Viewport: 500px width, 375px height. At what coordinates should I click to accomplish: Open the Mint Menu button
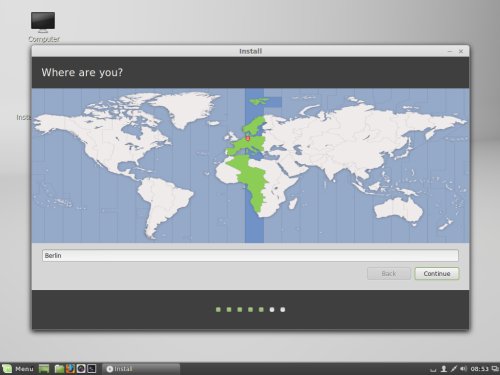coord(18,369)
